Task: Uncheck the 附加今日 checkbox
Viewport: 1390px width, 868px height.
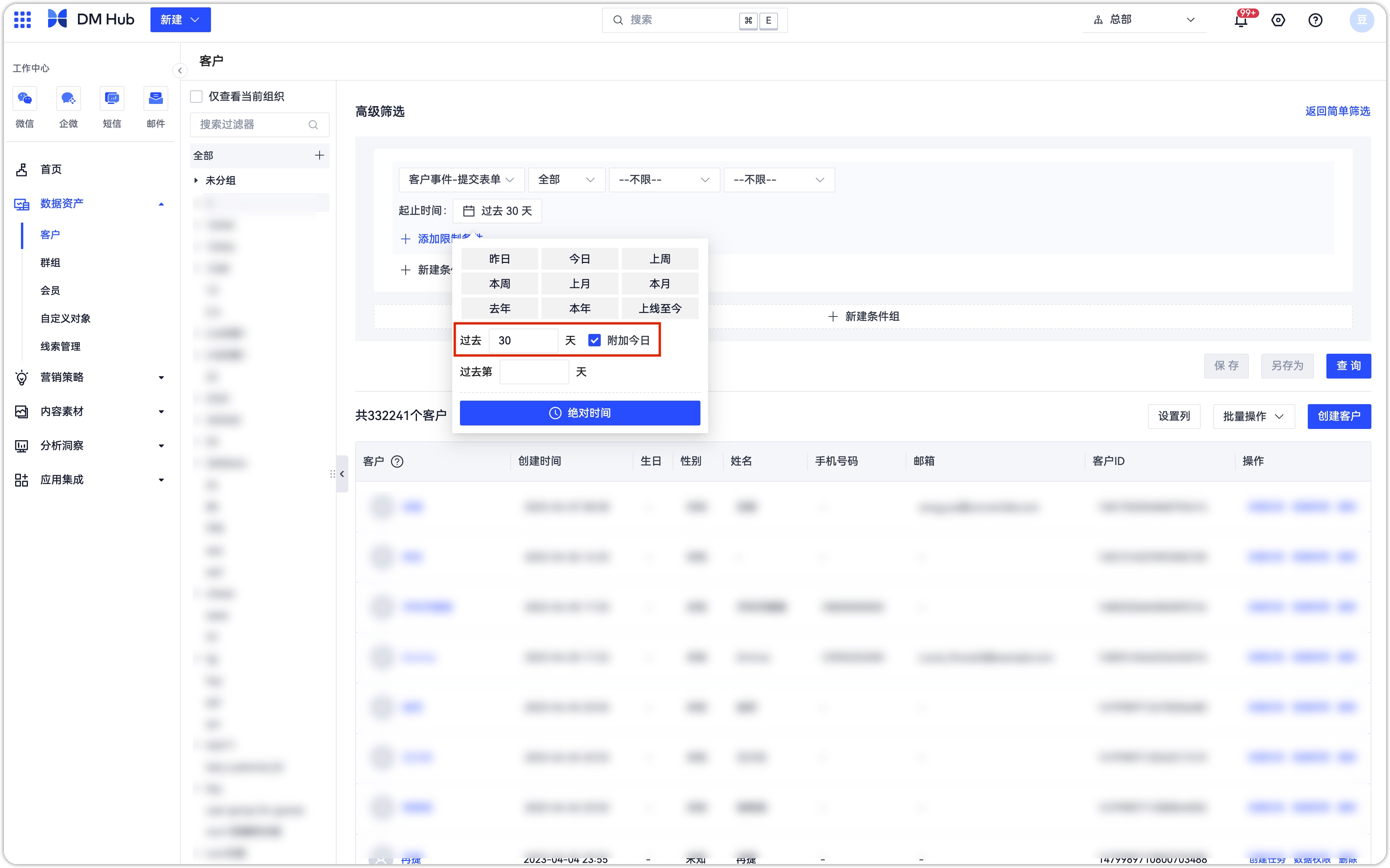Action: pyautogui.click(x=594, y=341)
